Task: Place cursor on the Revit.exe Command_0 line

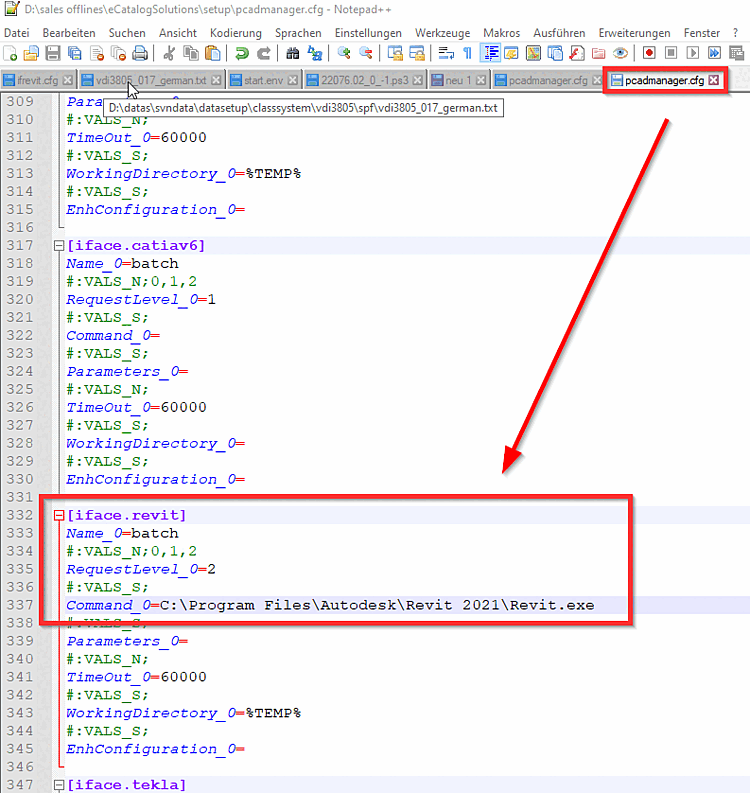Action: pyautogui.click(x=330, y=605)
